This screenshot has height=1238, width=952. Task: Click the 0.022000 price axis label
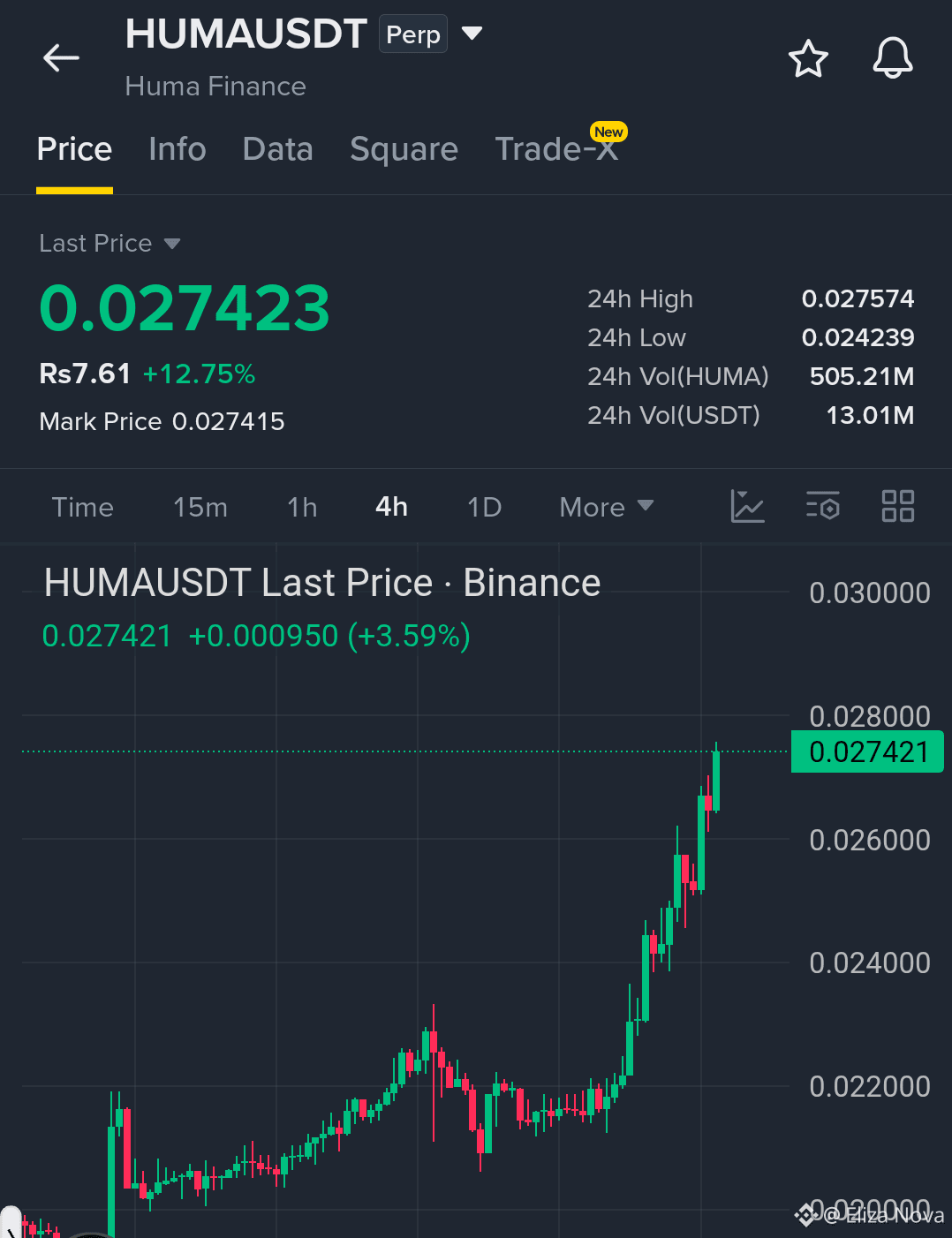tap(870, 1086)
